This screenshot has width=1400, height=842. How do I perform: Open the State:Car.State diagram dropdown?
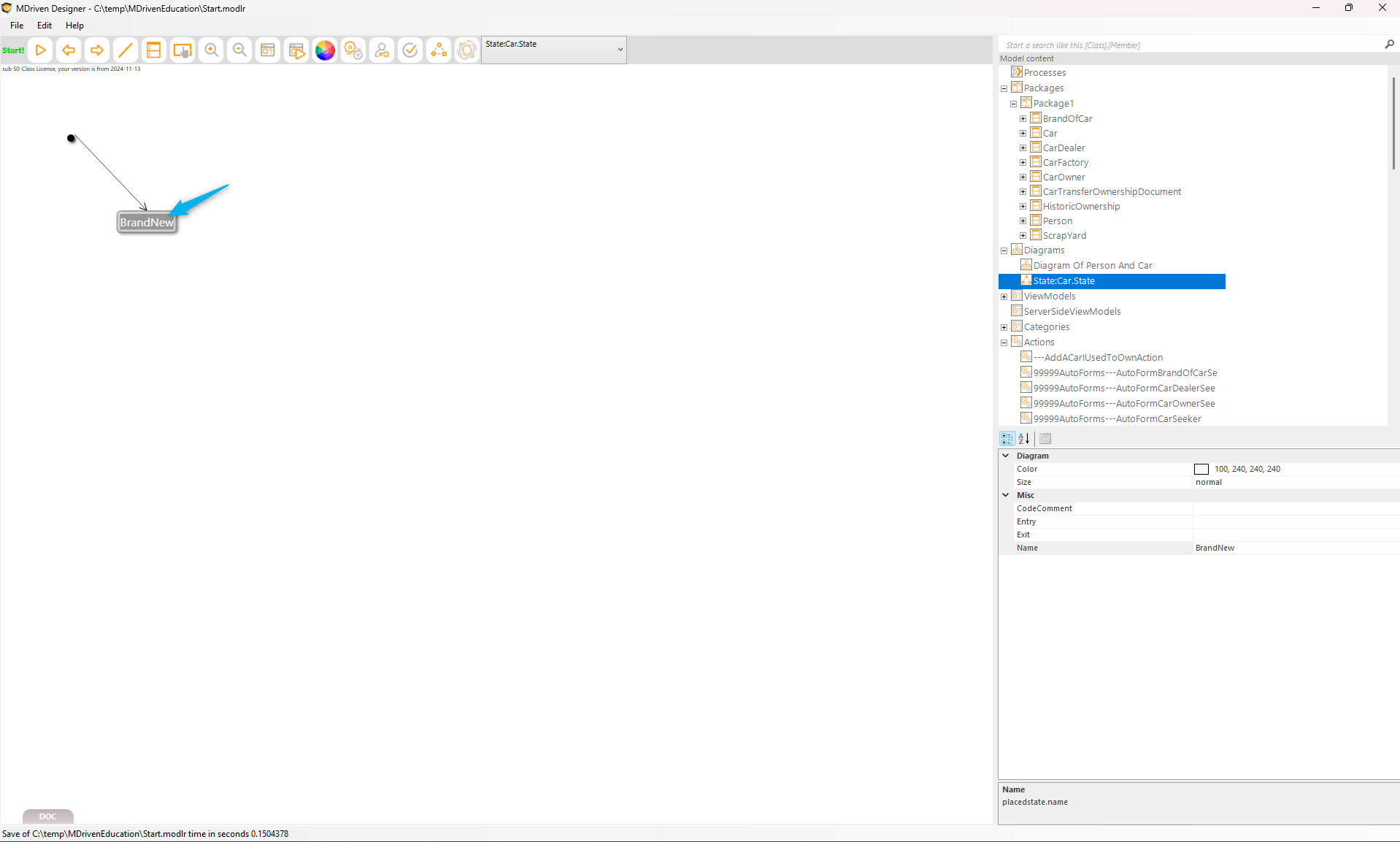[x=620, y=50]
